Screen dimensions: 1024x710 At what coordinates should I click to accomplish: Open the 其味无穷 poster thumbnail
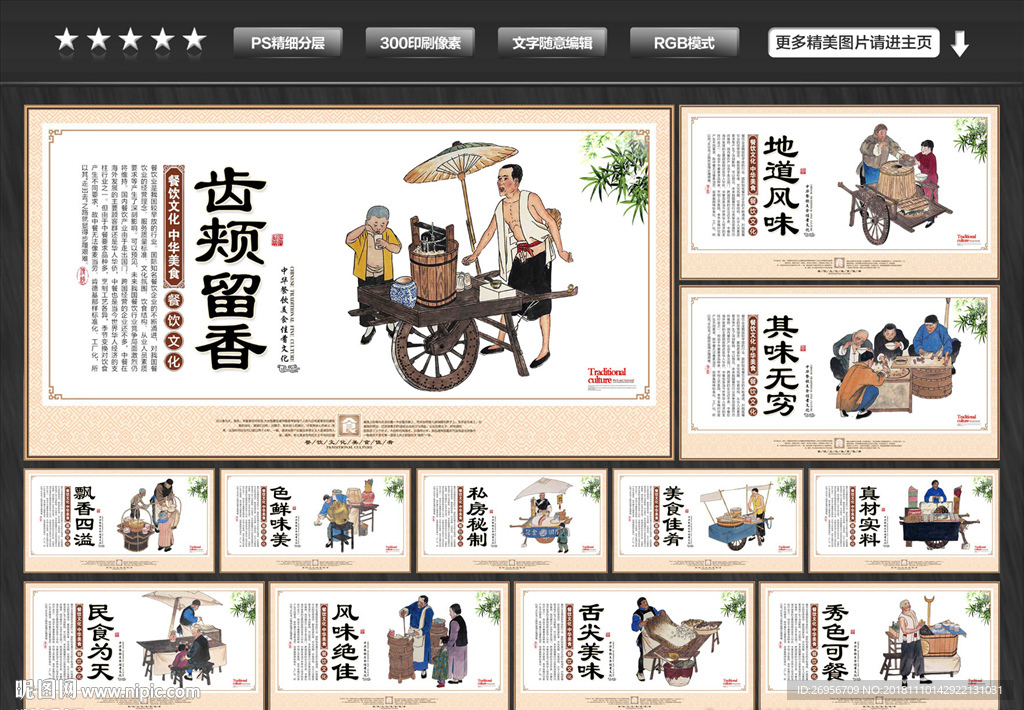[x=839, y=372]
